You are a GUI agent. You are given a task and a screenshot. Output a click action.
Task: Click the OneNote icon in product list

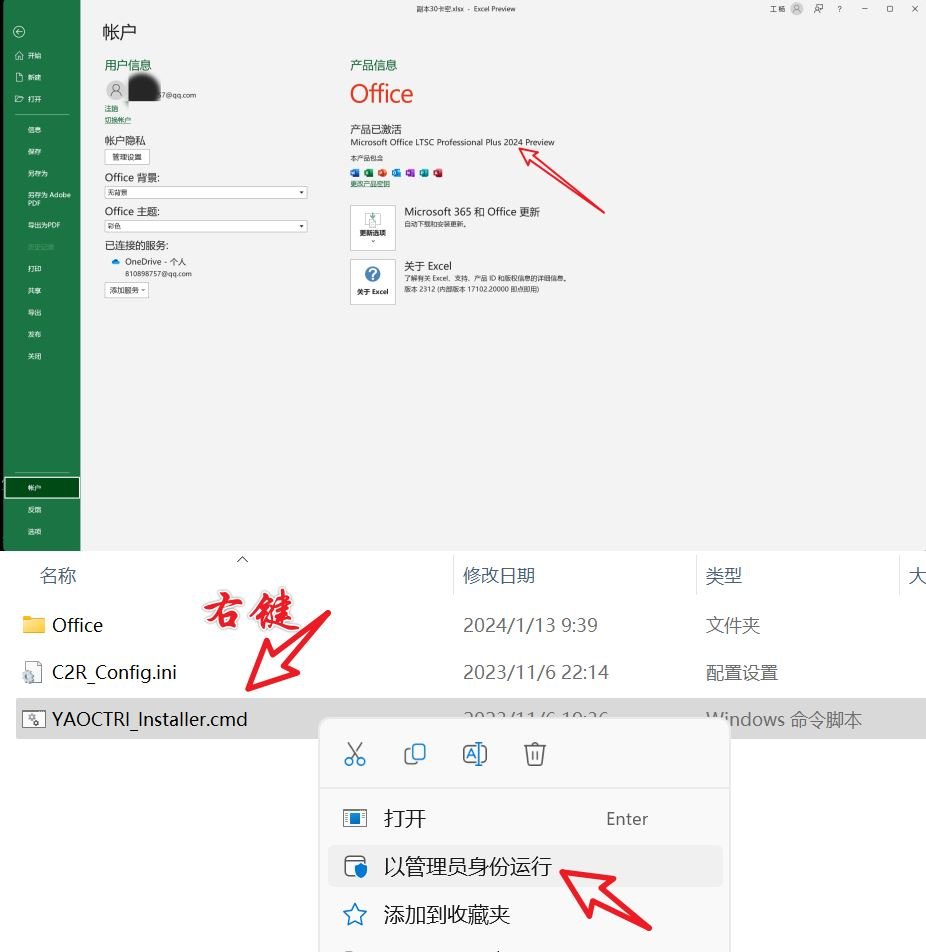(410, 173)
